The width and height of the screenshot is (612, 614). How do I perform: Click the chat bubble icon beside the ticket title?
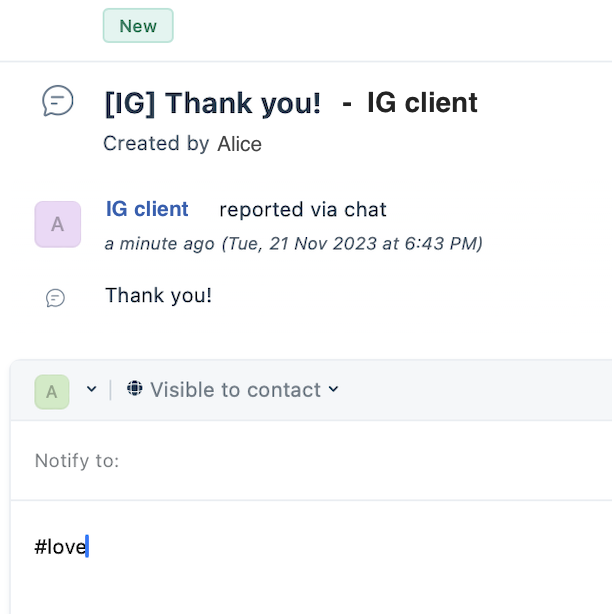[x=58, y=101]
